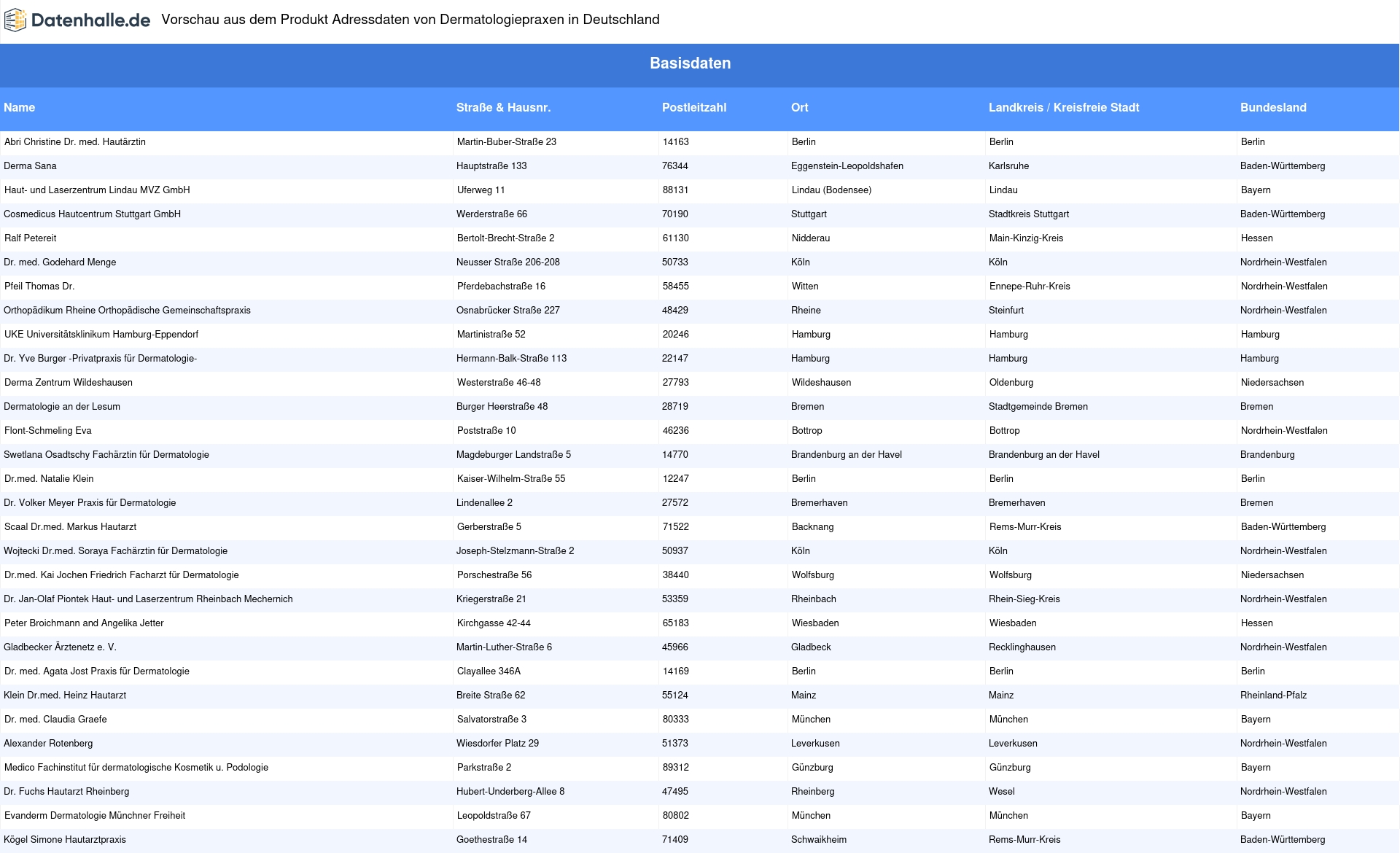The image size is (1400, 853).
Task: Click the Datenhalle.de brand name text
Action: 91,20
